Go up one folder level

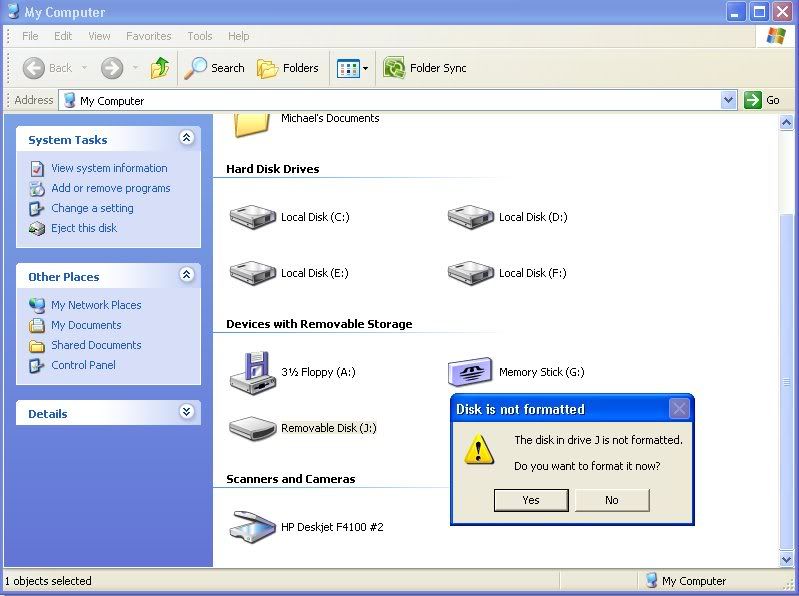tap(159, 68)
